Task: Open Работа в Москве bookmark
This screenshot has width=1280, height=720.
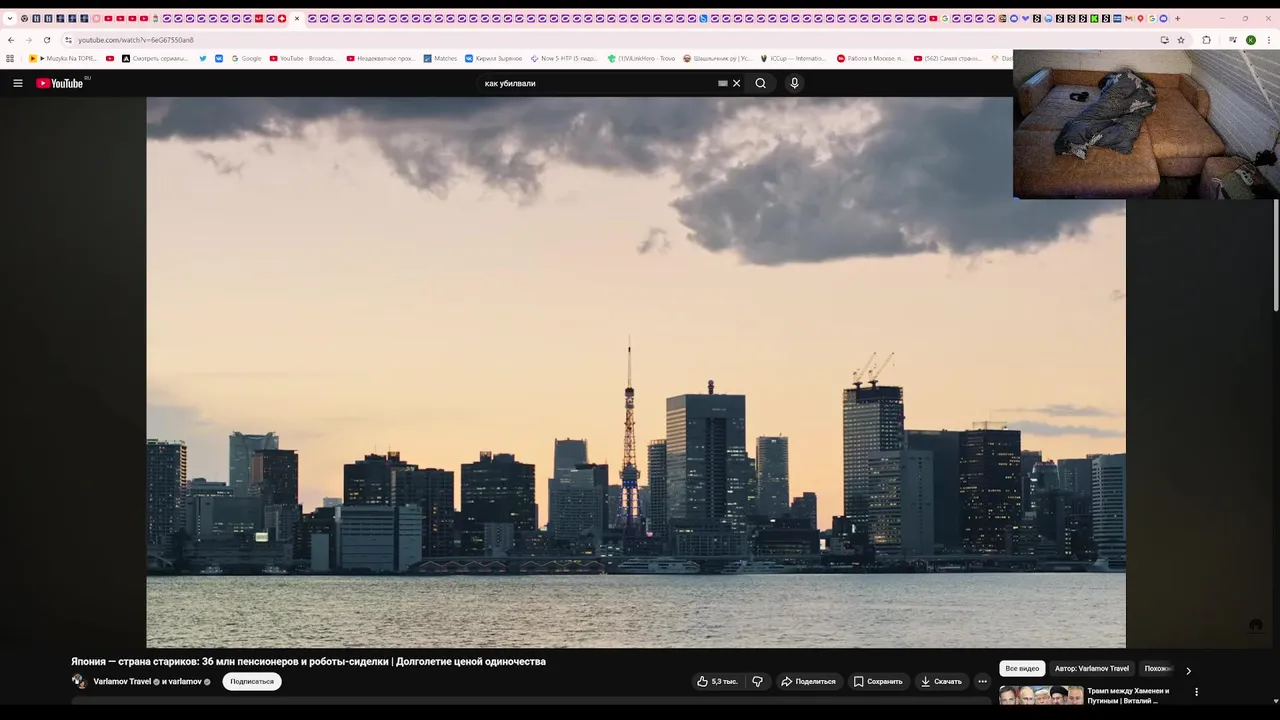Action: [x=871, y=58]
